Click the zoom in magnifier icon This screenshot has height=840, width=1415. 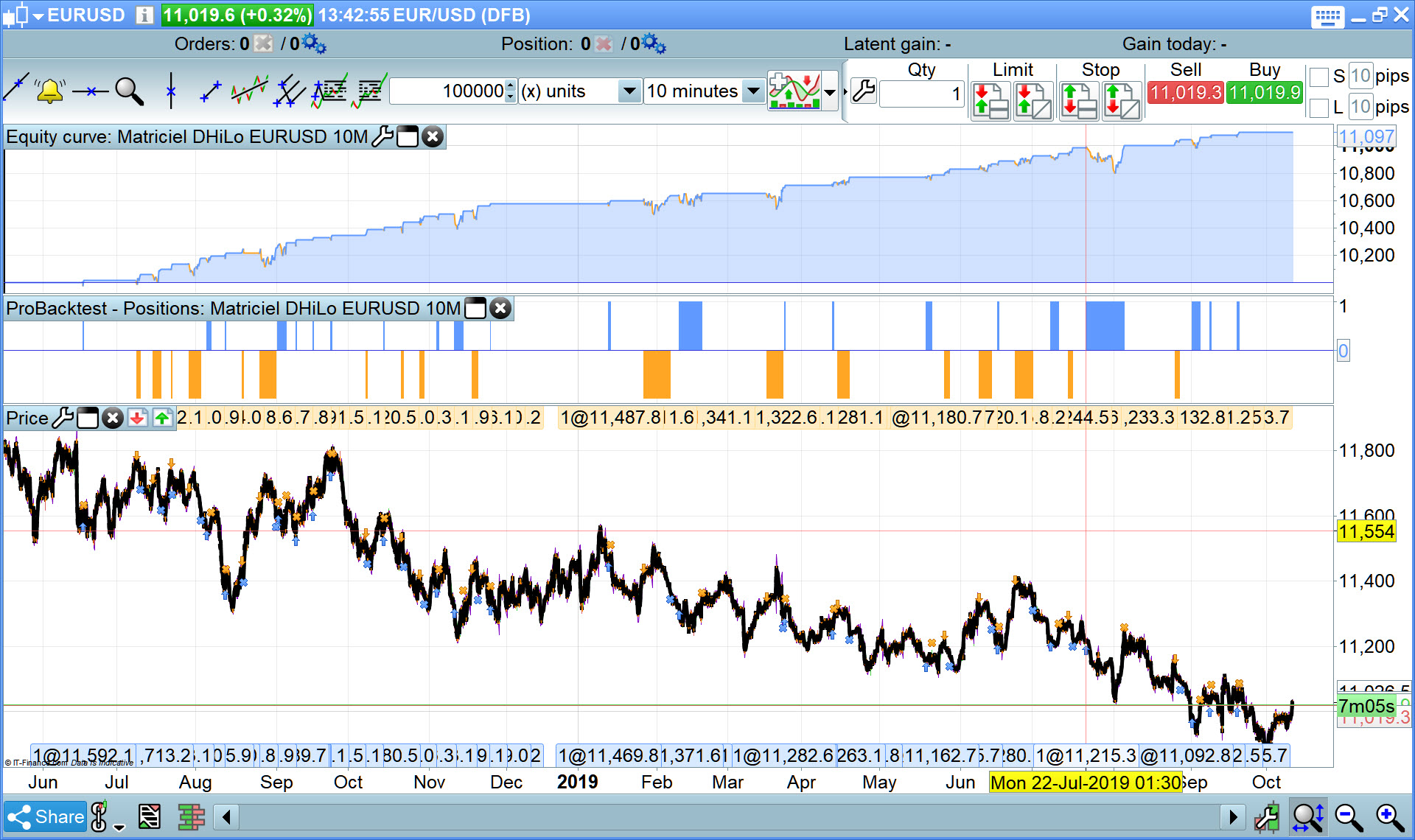tap(1390, 817)
